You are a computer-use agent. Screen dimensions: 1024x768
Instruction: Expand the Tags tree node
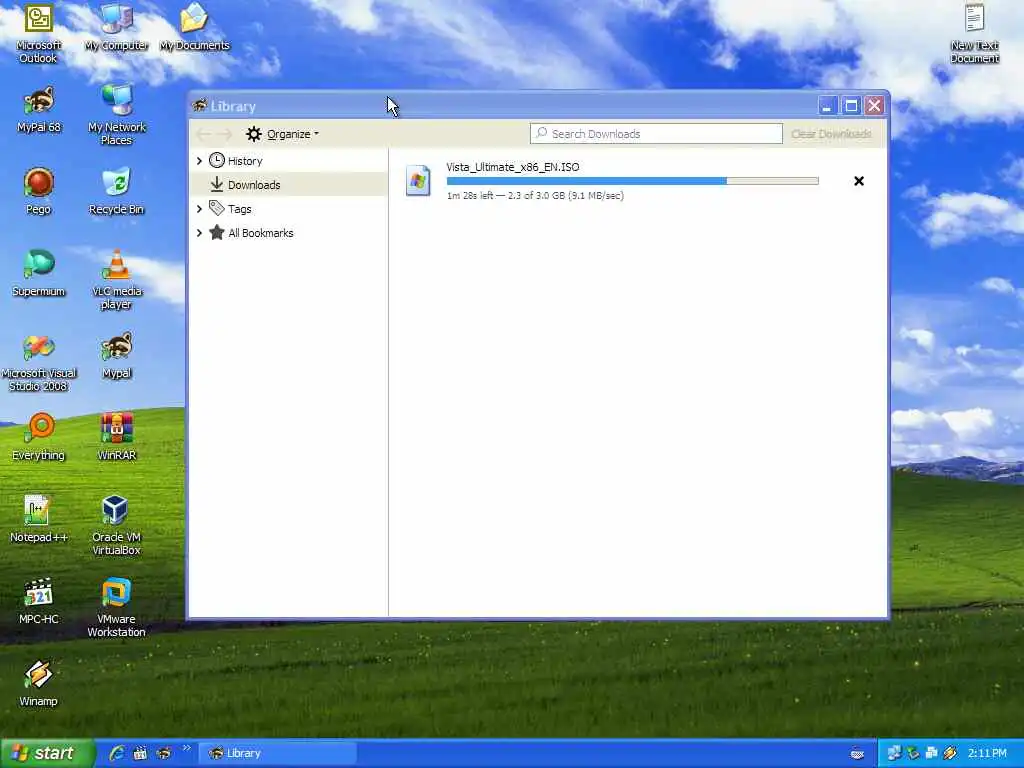(x=199, y=209)
